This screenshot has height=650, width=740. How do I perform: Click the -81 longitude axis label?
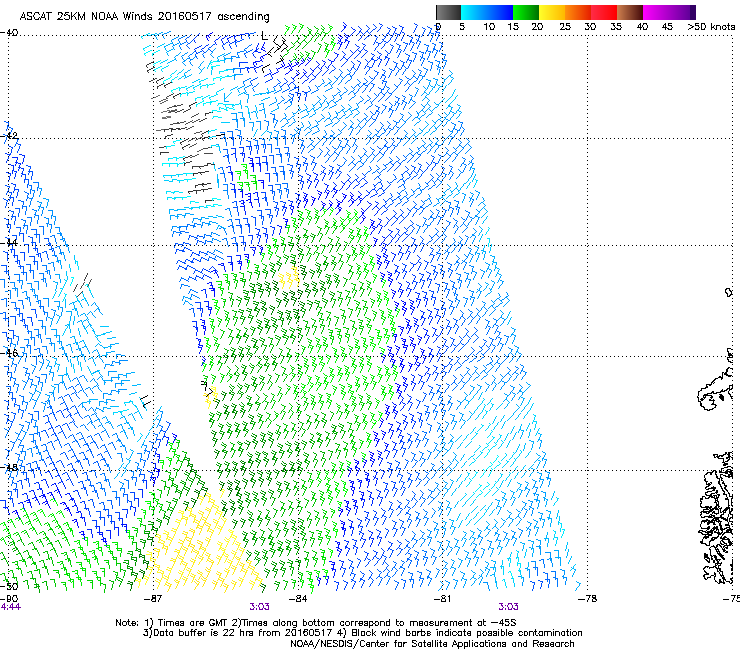442,599
